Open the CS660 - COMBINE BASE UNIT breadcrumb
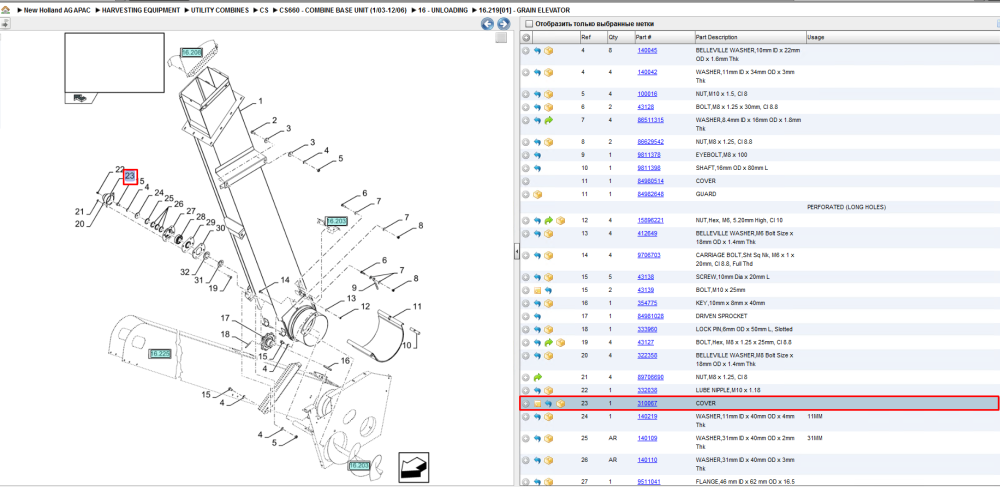1000x487 pixels. [x=341, y=10]
